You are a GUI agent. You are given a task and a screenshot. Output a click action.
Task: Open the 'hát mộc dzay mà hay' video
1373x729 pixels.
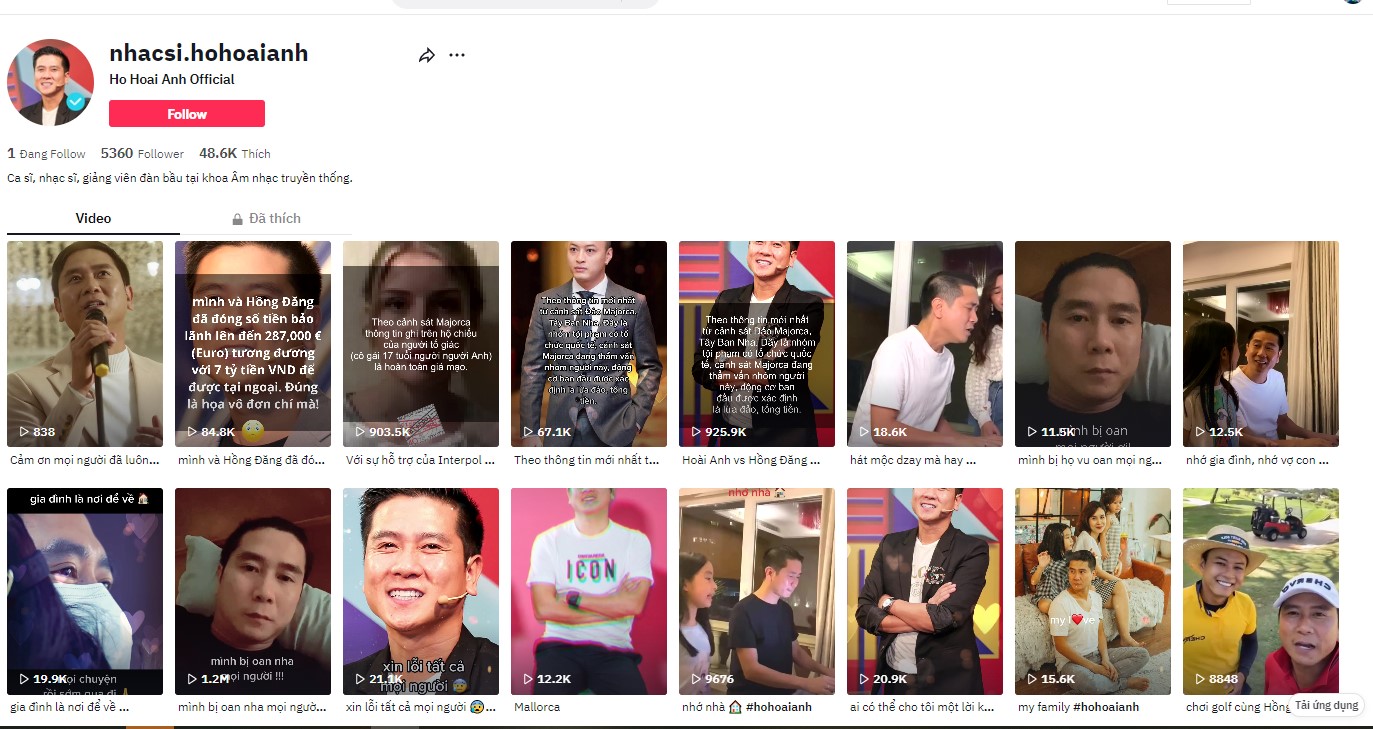[924, 343]
